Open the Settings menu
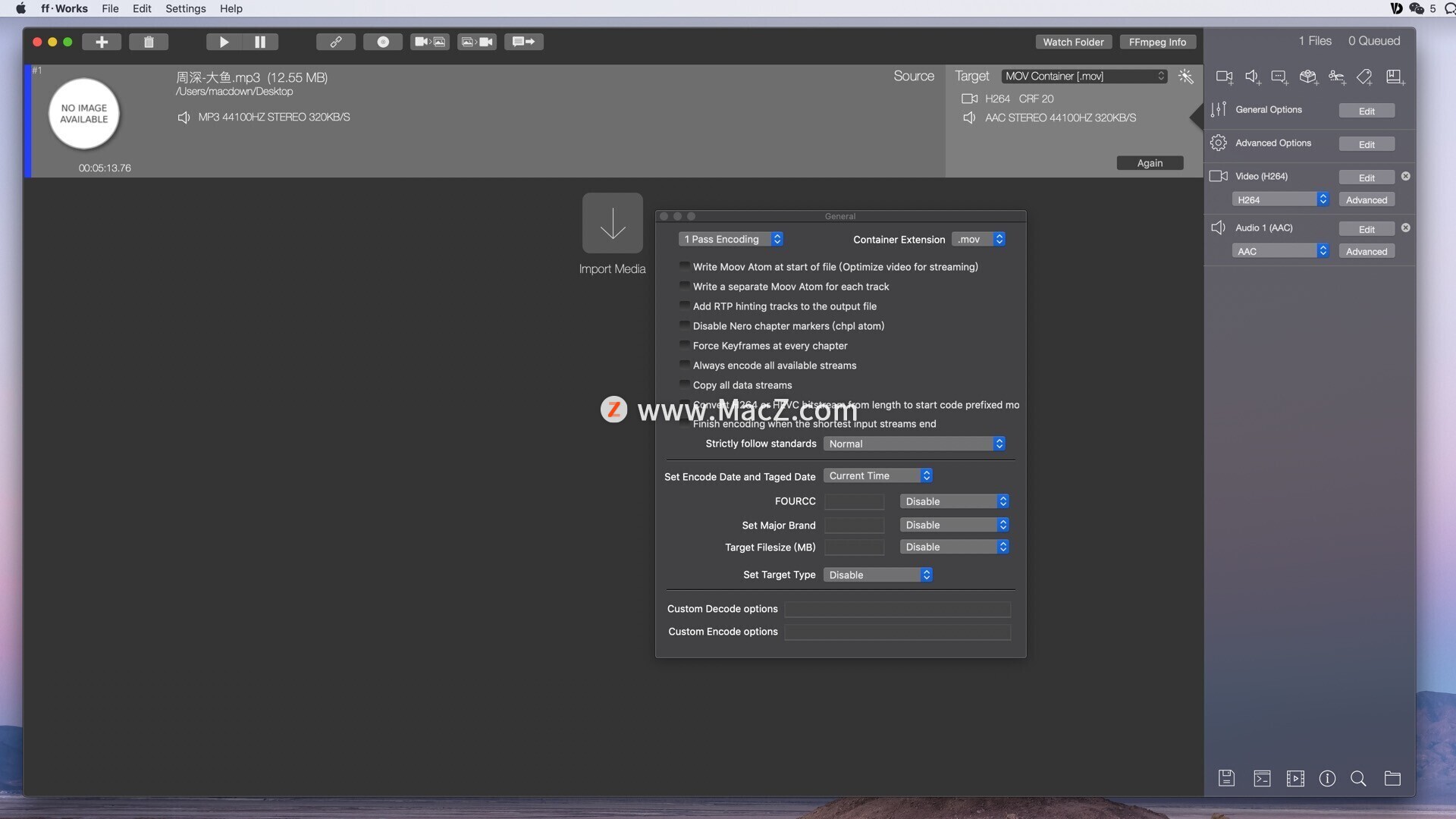 point(186,8)
